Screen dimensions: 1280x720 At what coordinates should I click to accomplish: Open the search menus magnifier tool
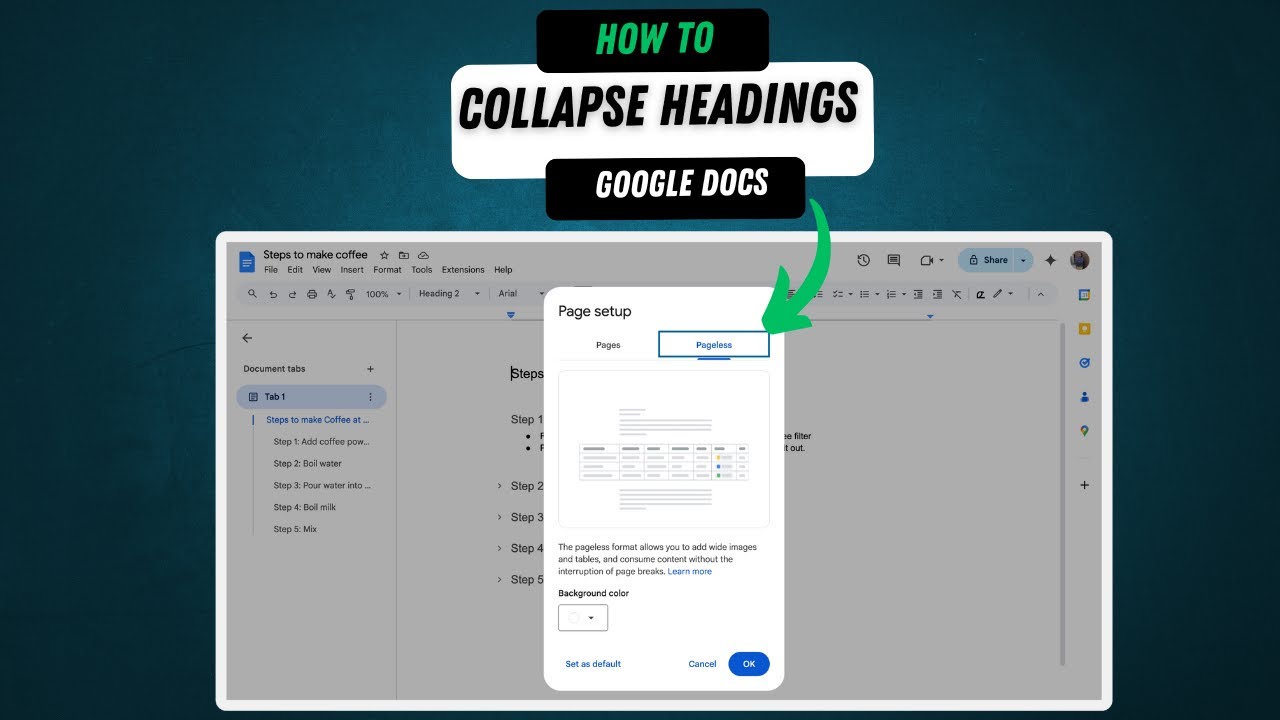point(252,294)
